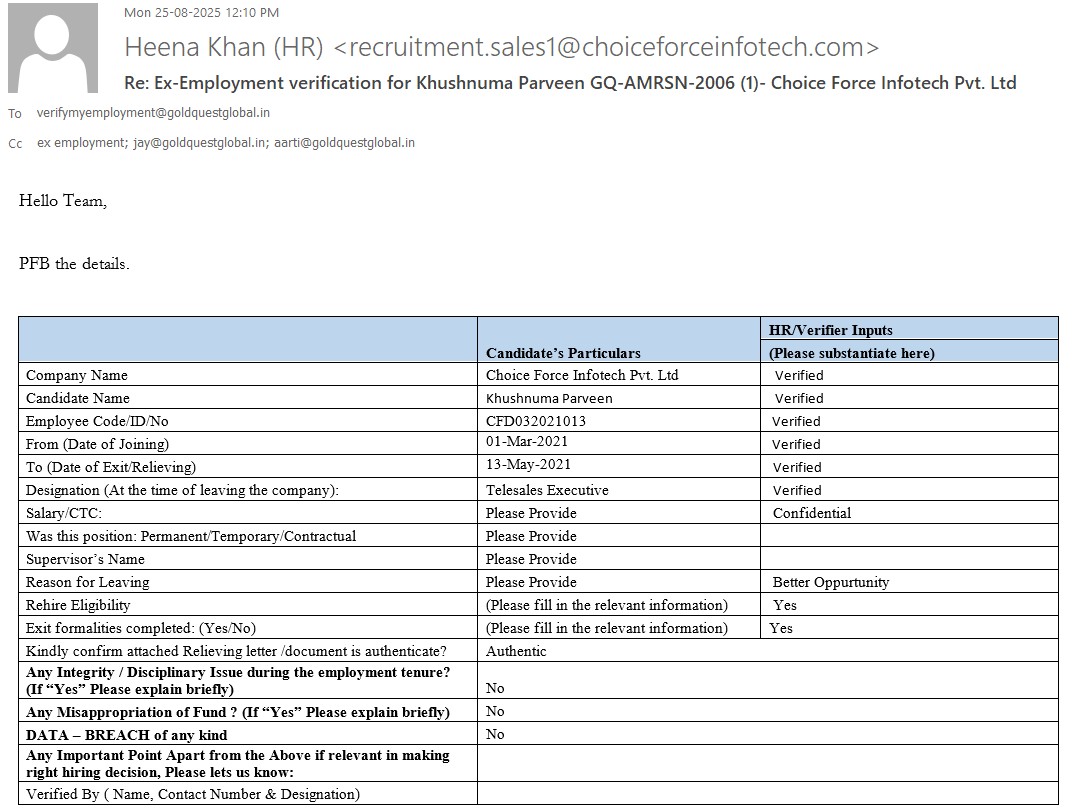Click the employee code CFD032021013

(x=536, y=421)
